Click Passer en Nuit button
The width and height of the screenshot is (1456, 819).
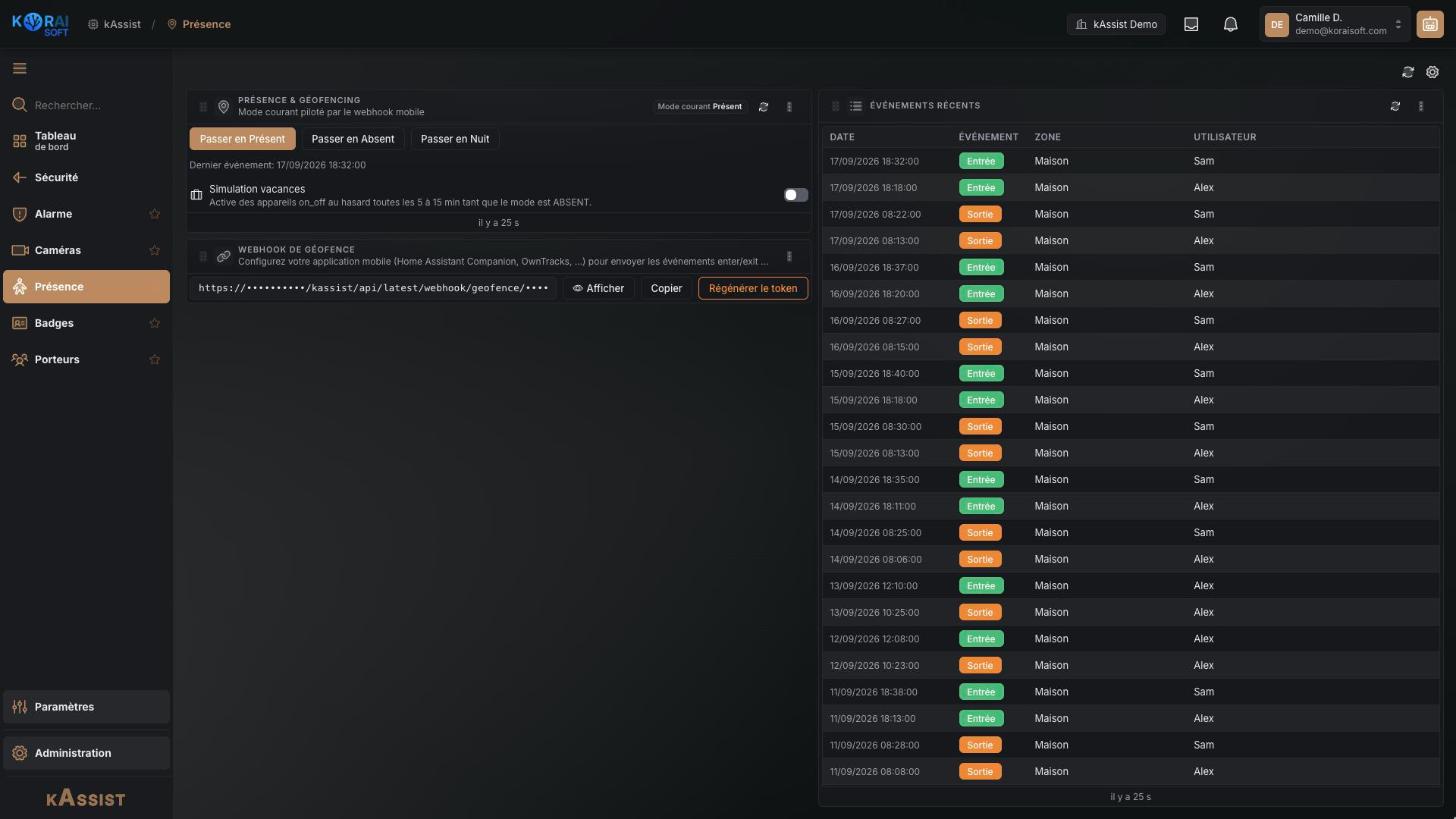coord(455,139)
